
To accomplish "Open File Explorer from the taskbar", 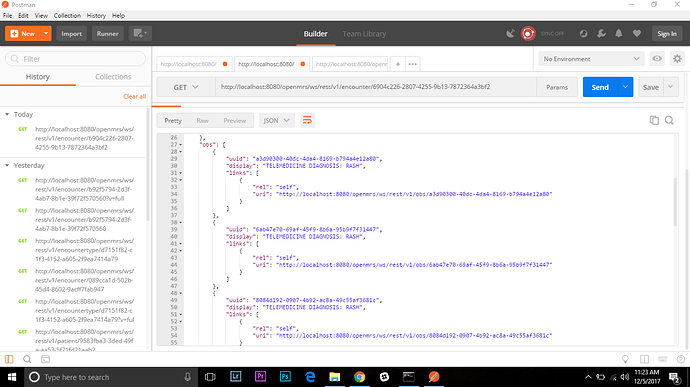I will 334,377.
